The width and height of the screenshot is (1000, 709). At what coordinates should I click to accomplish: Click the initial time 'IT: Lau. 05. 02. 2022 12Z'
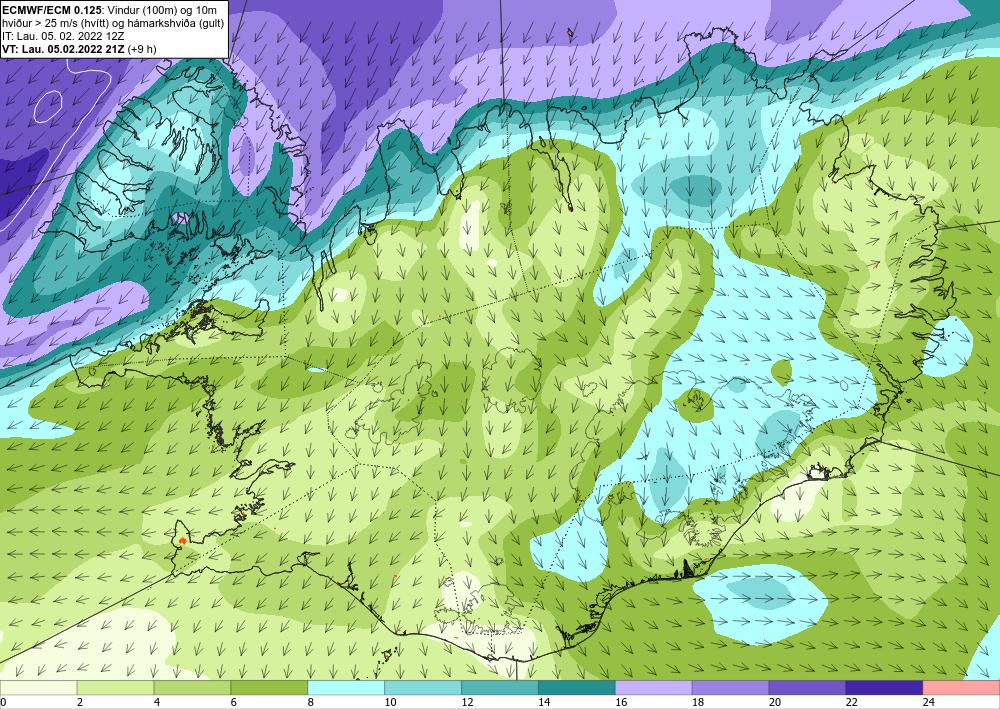(64, 36)
